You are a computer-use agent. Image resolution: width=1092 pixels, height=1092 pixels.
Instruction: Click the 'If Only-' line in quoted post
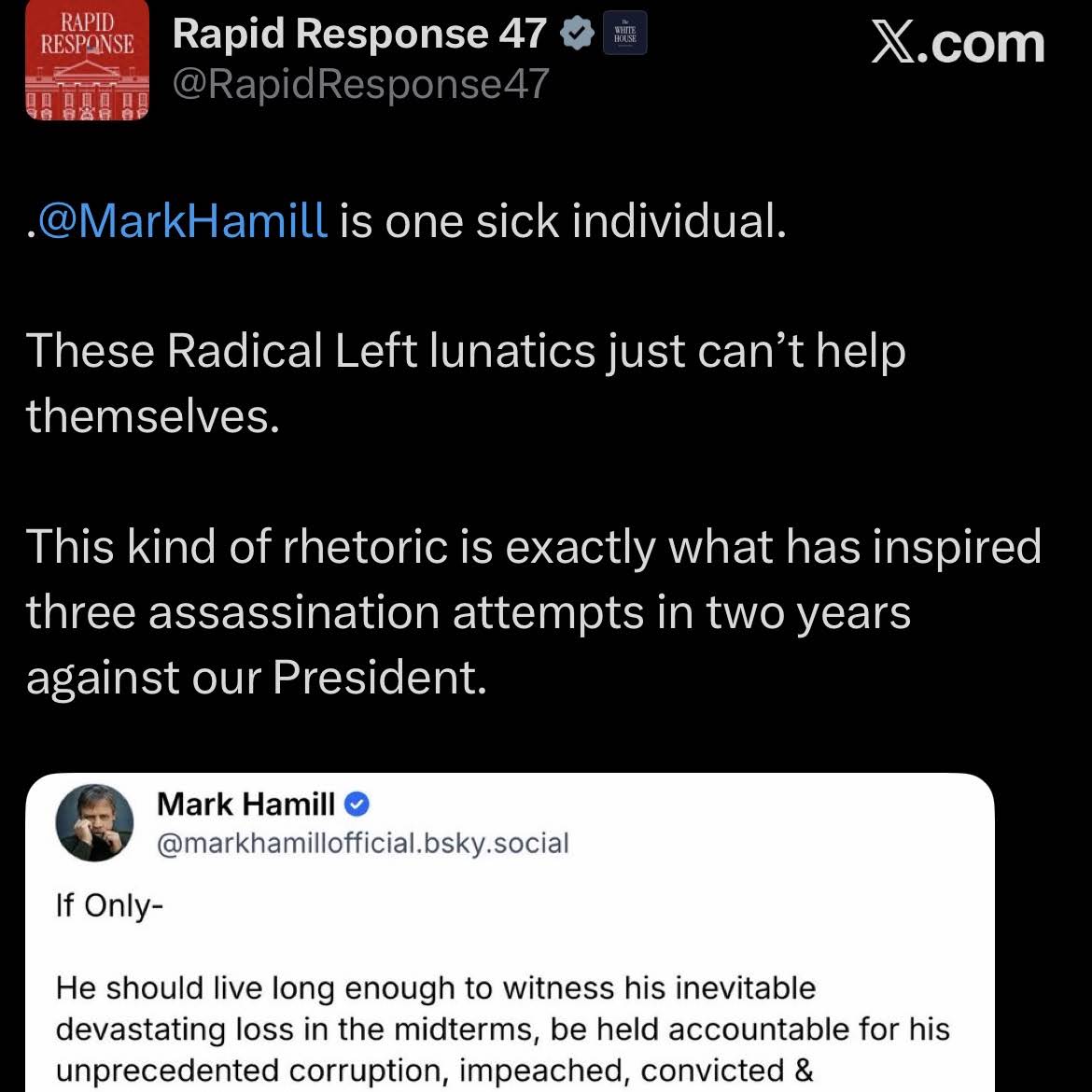[109, 906]
